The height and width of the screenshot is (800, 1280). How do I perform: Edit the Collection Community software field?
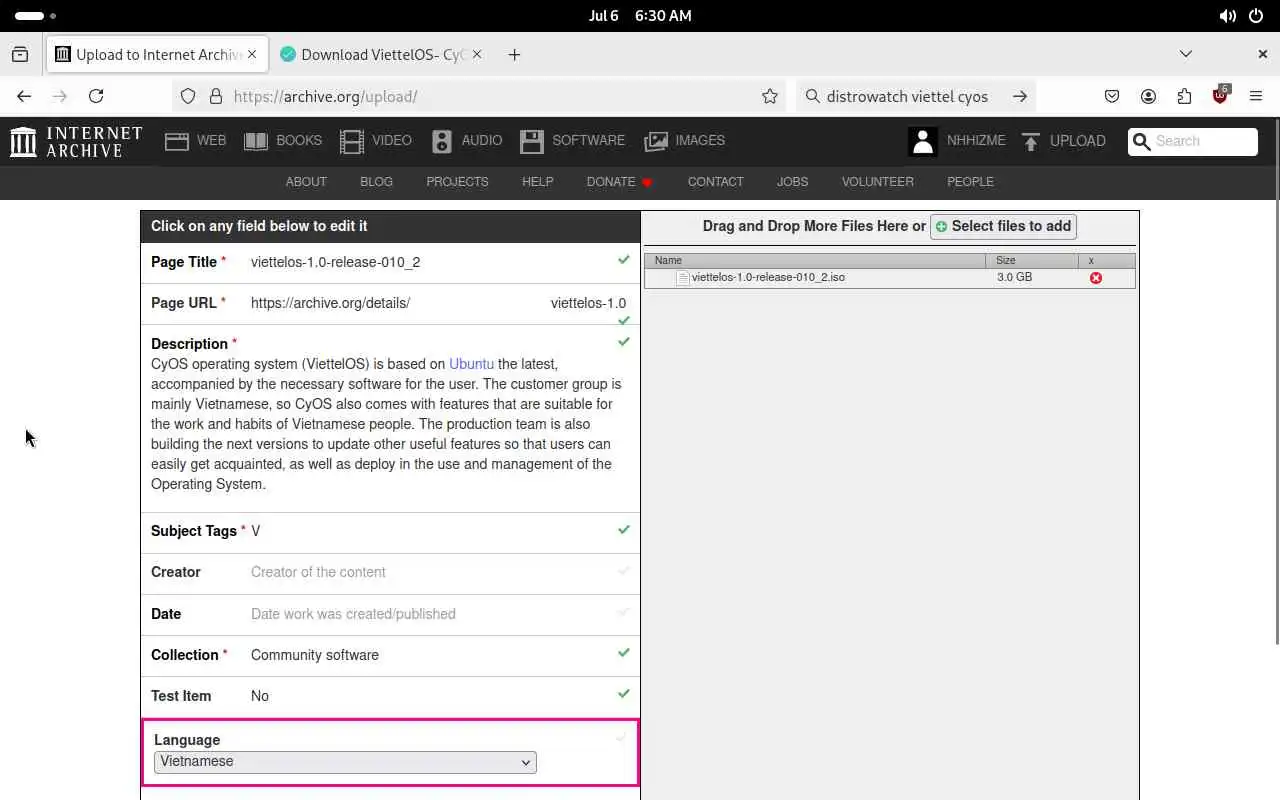(390, 655)
